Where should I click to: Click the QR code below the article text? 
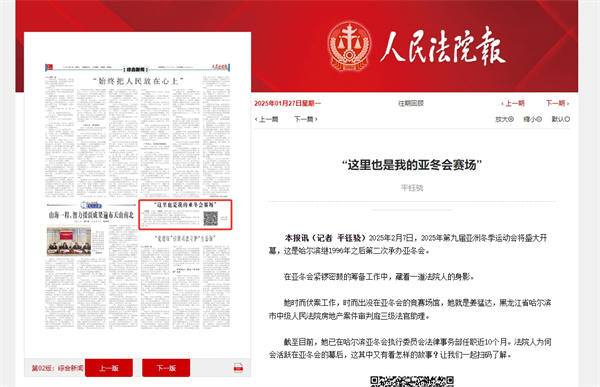click(x=412, y=381)
